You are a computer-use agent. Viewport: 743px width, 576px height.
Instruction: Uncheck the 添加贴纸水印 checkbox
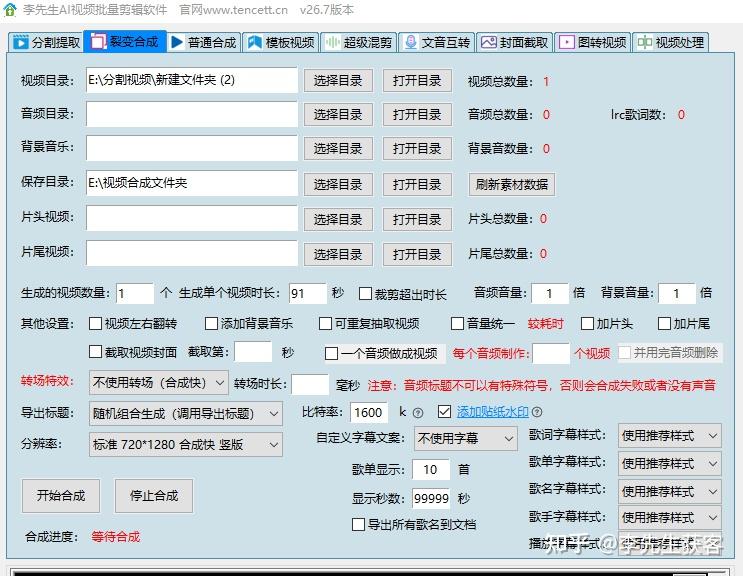[x=444, y=412]
